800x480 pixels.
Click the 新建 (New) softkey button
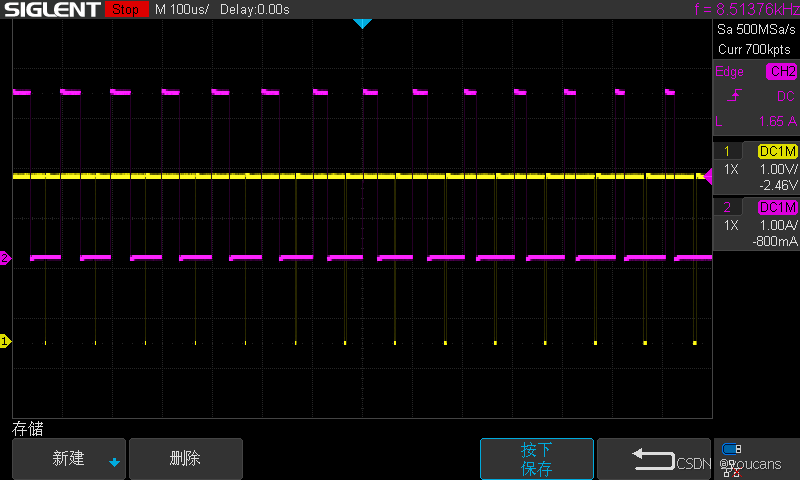pyautogui.click(x=69, y=459)
